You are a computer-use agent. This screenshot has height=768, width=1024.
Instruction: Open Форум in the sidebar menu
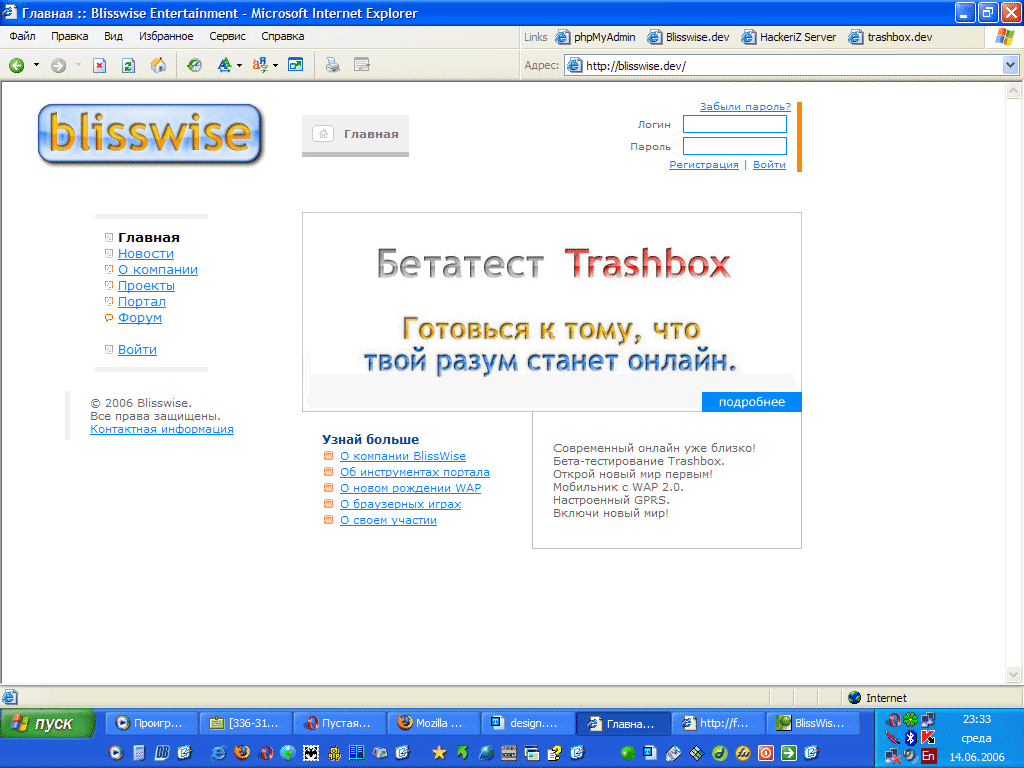(x=140, y=317)
